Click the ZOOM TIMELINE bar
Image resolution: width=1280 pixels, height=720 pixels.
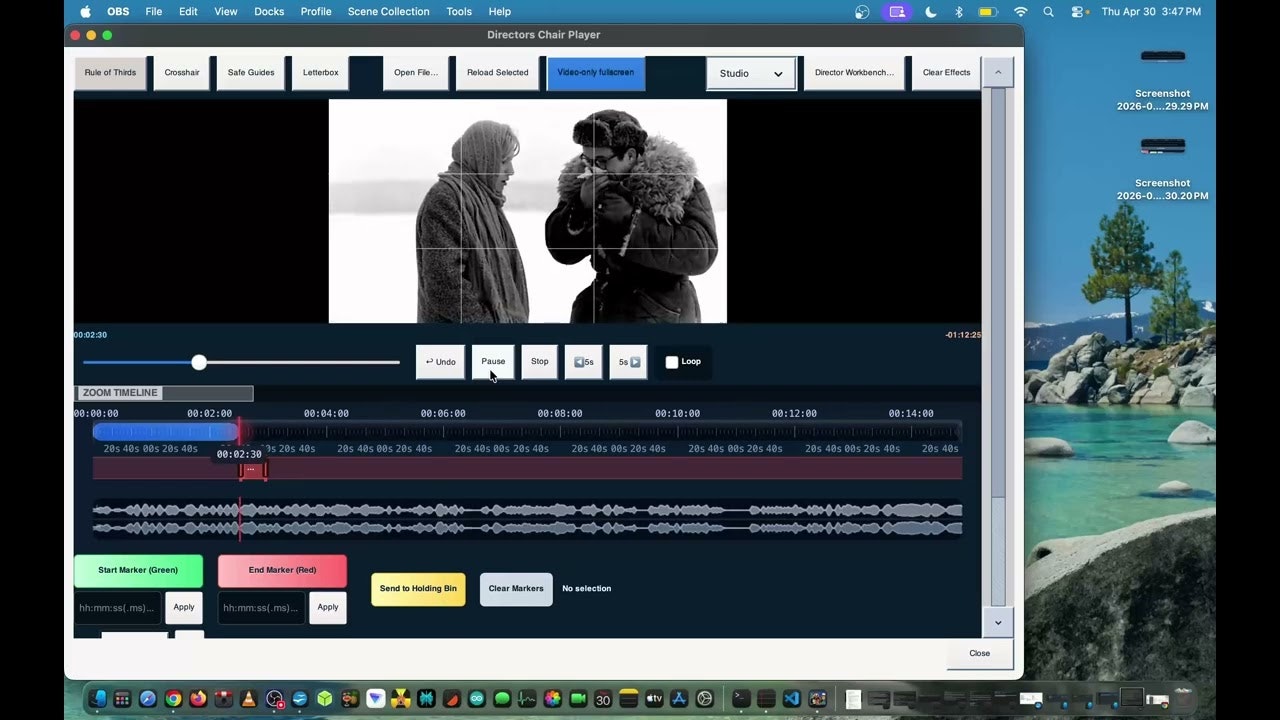point(164,393)
